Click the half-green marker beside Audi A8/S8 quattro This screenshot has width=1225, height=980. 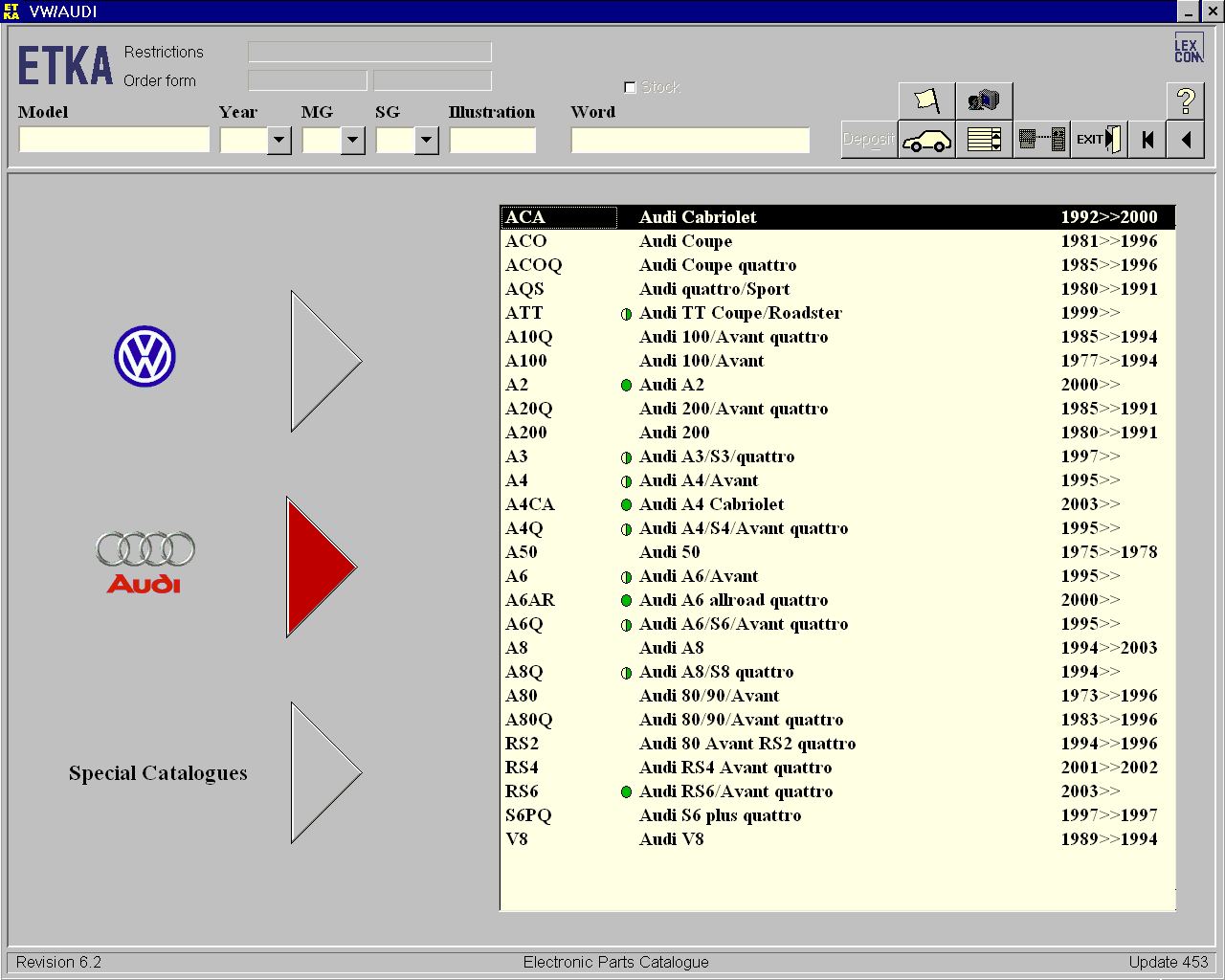626,673
